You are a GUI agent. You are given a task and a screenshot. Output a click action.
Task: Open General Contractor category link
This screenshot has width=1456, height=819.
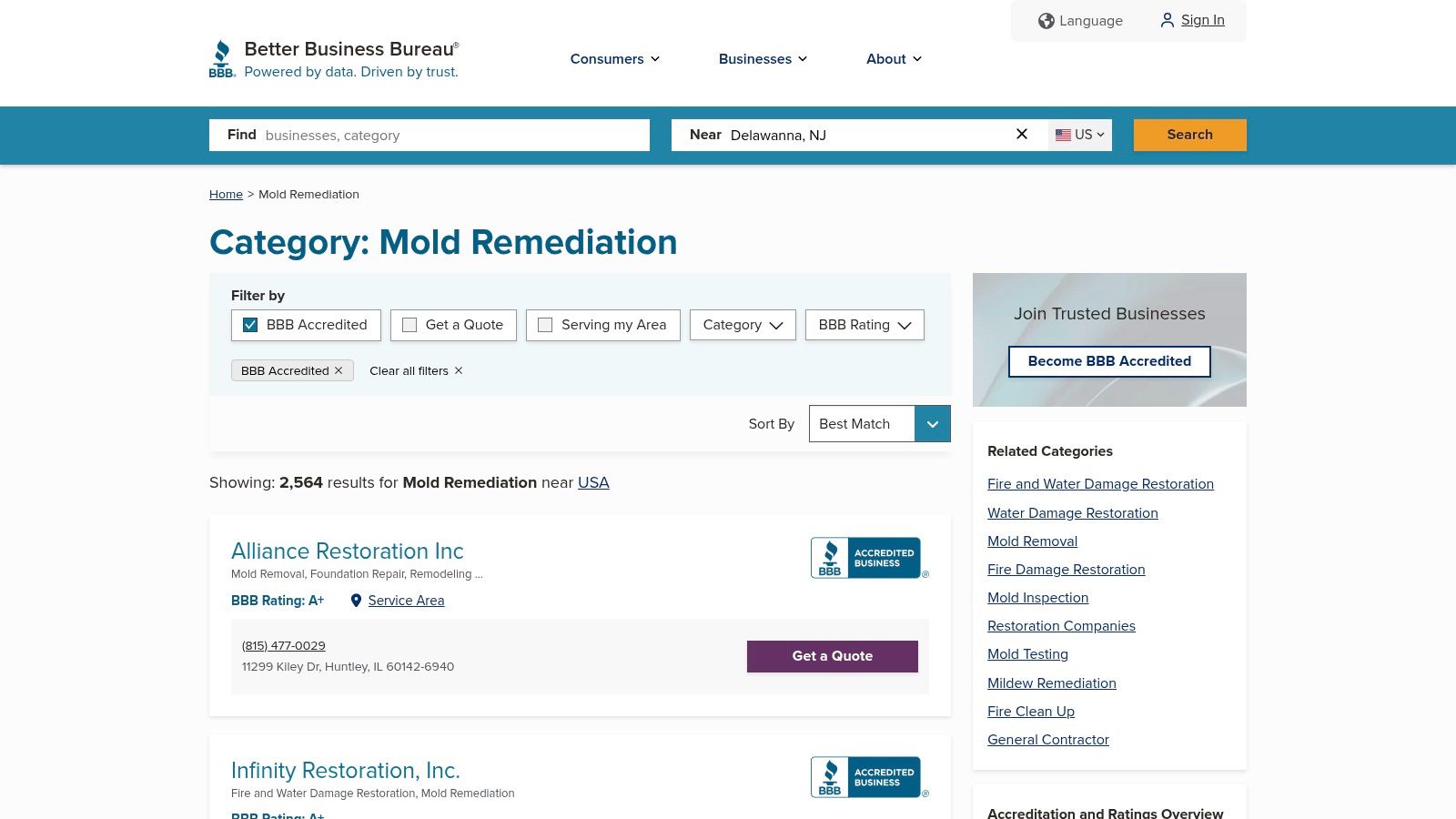point(1048,740)
